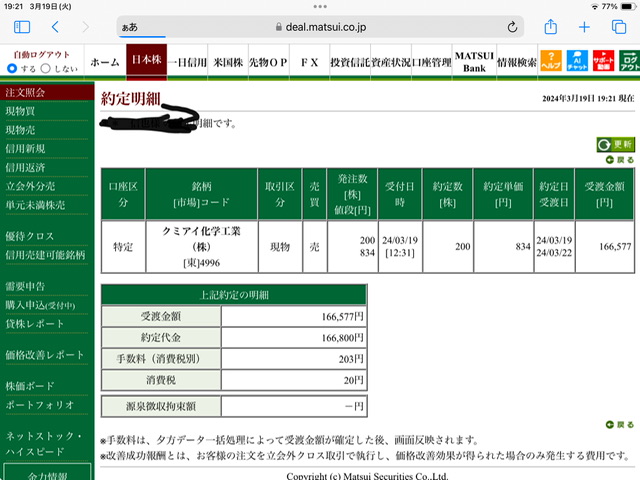Viewport: 640px width, 480px height.
Task: Open 信用新規 in the sidebar
Action: tap(25, 149)
